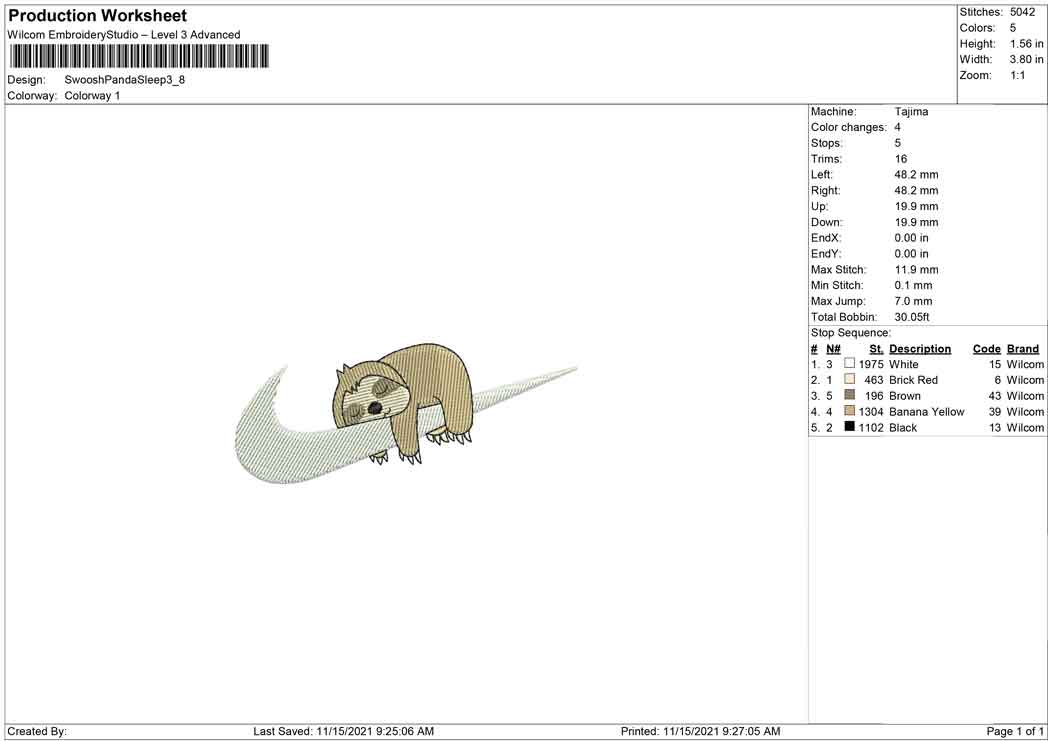Select the Stitches count "5042"
This screenshot has height=741, width=1052.
[1022, 12]
